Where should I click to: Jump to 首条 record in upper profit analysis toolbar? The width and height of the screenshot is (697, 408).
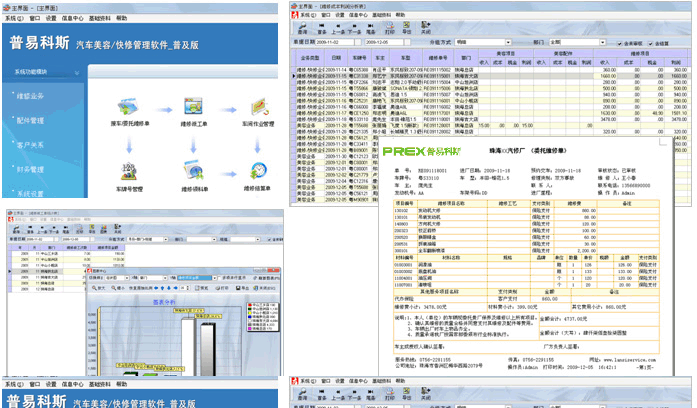click(x=322, y=28)
